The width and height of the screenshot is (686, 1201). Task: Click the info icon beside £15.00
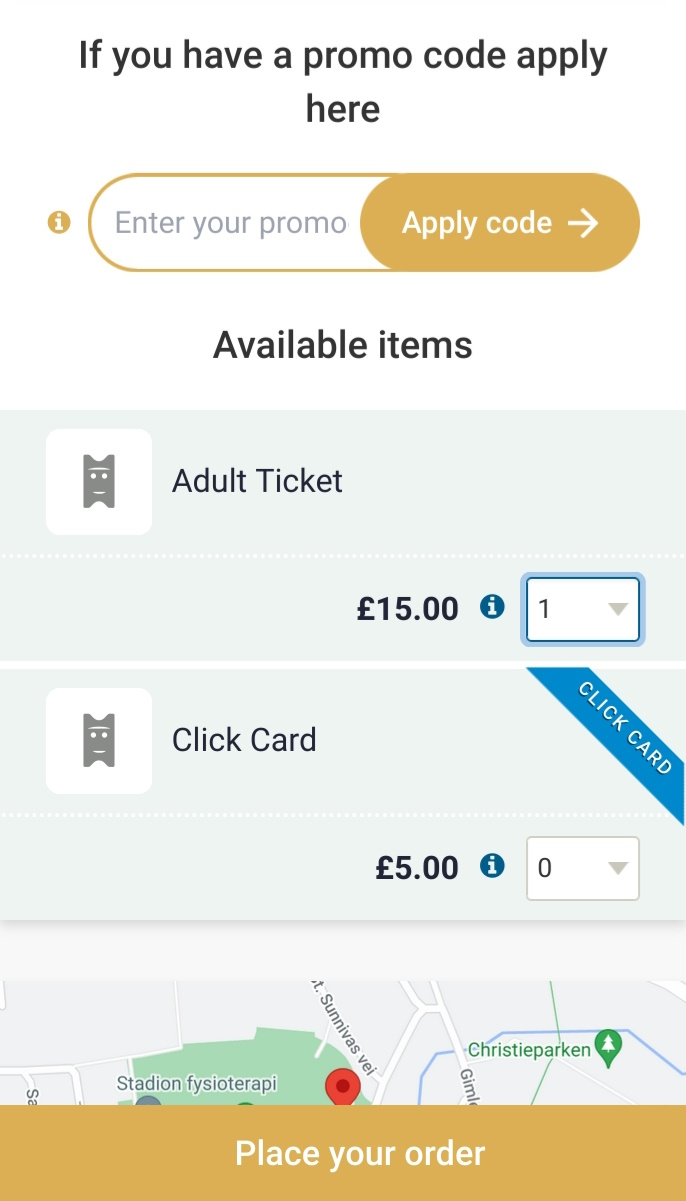492,606
